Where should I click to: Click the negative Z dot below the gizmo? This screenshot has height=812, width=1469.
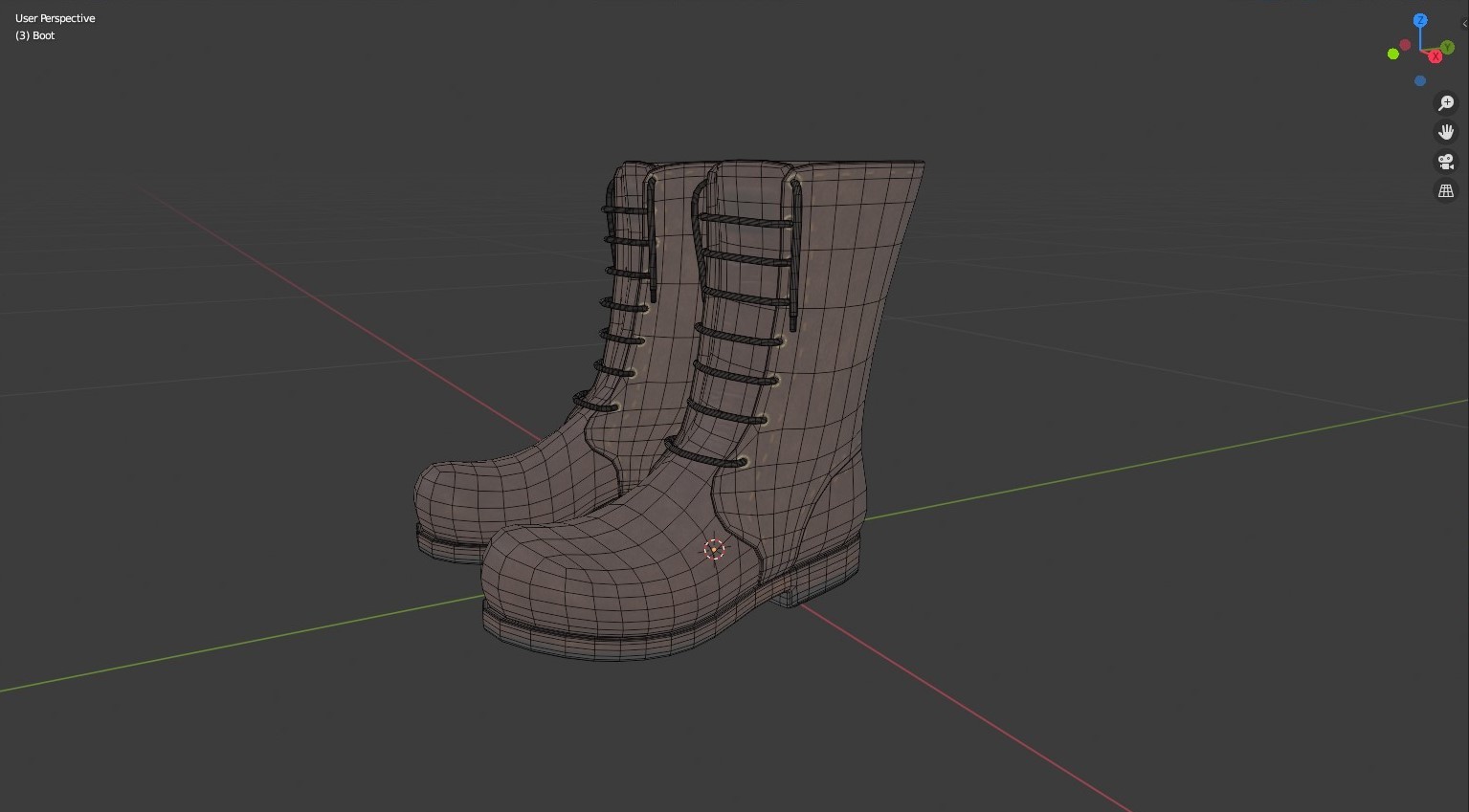[1420, 81]
